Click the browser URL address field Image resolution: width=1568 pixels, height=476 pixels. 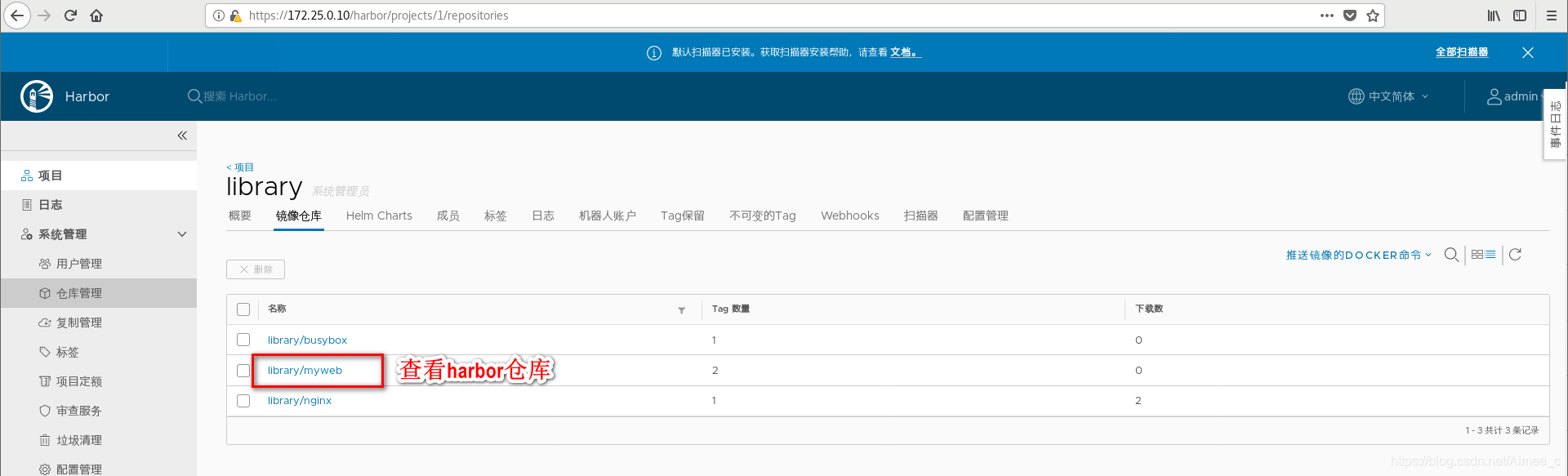pyautogui.click(x=776, y=16)
